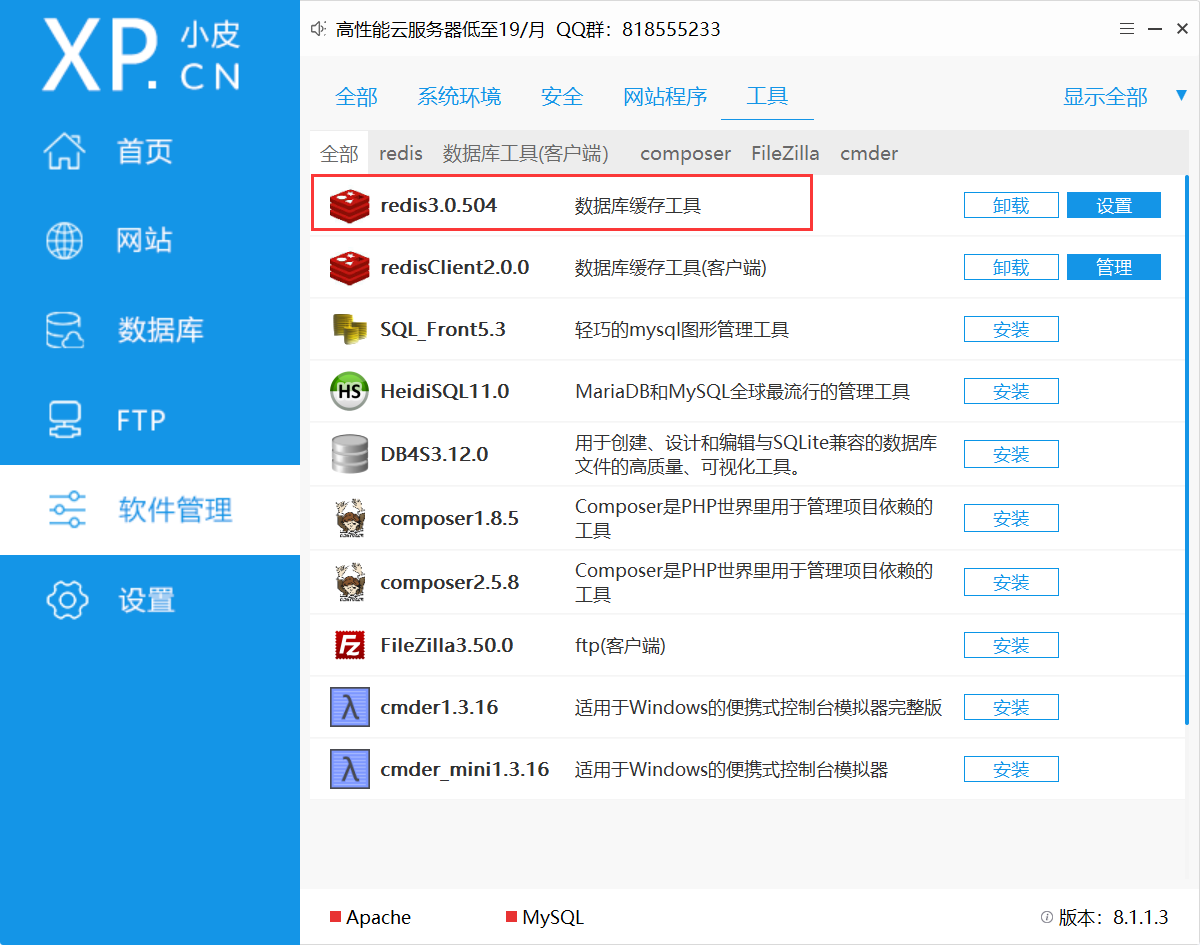Click the speaker announcement icon at top
Viewport: 1200px width, 945px height.
pos(319,29)
